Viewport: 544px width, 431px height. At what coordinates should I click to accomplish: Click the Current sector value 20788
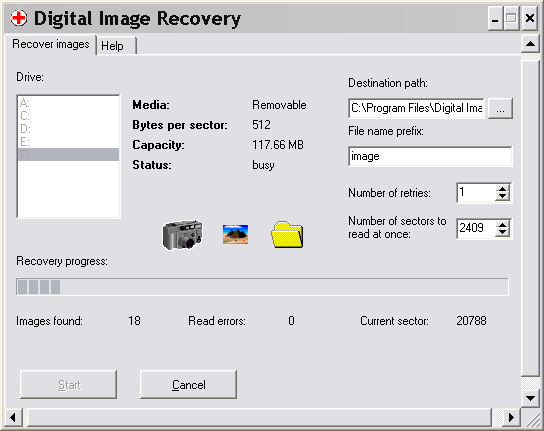471,321
